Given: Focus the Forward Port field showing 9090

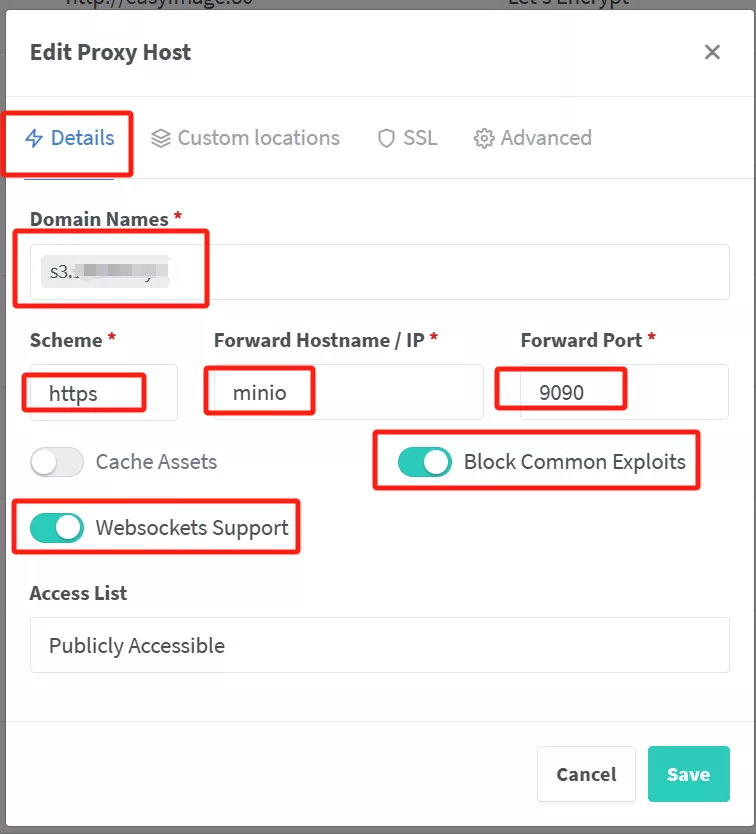Looking at the screenshot, I should [624, 393].
